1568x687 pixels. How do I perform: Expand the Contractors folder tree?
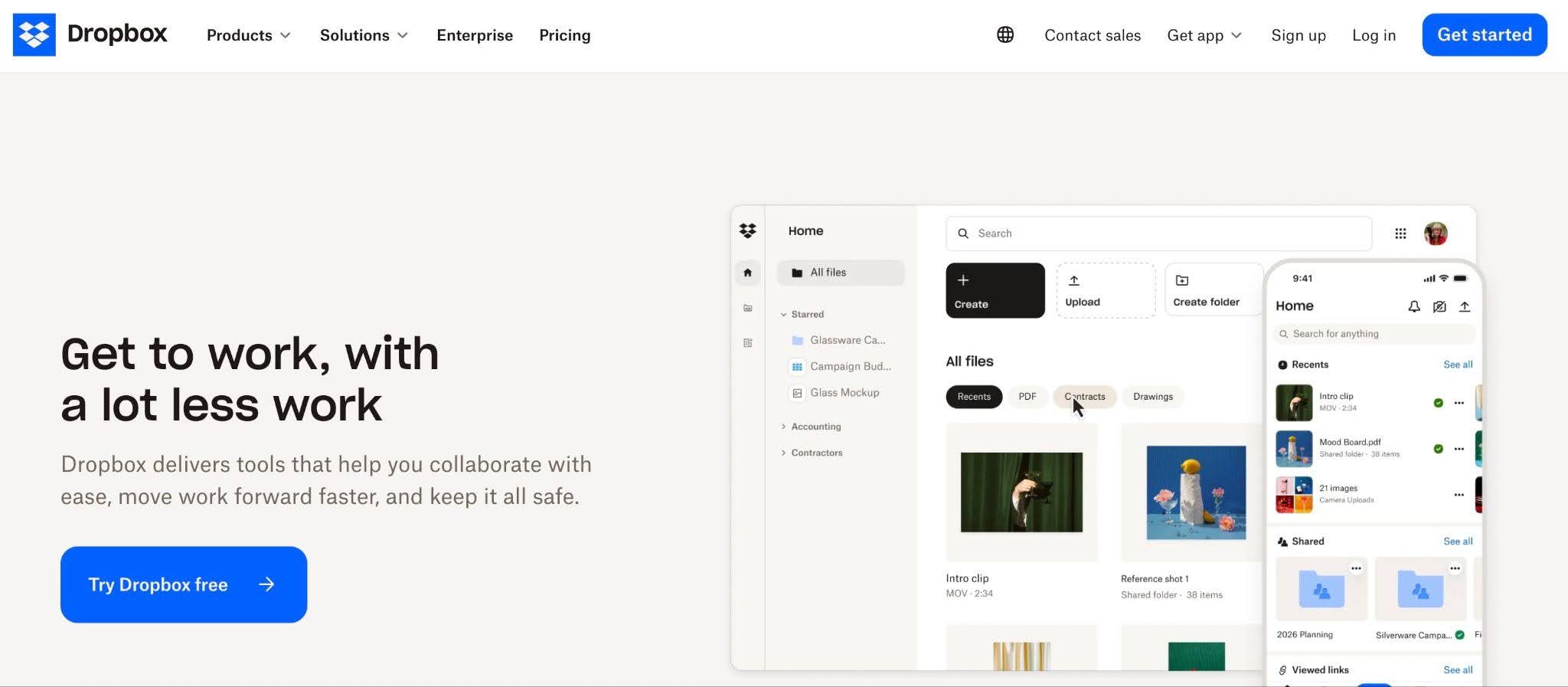(783, 453)
